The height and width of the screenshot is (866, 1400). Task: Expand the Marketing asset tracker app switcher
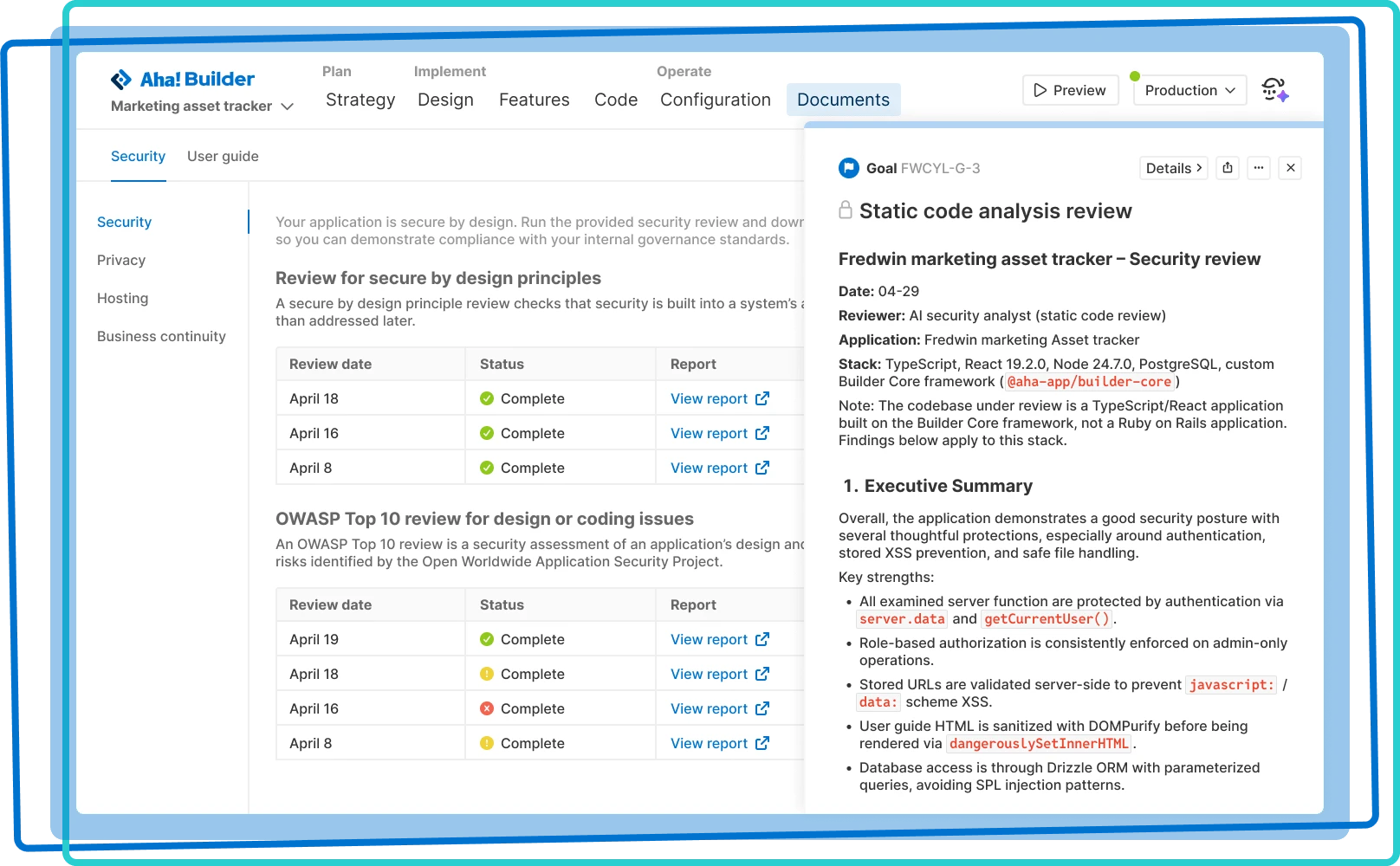(x=202, y=106)
